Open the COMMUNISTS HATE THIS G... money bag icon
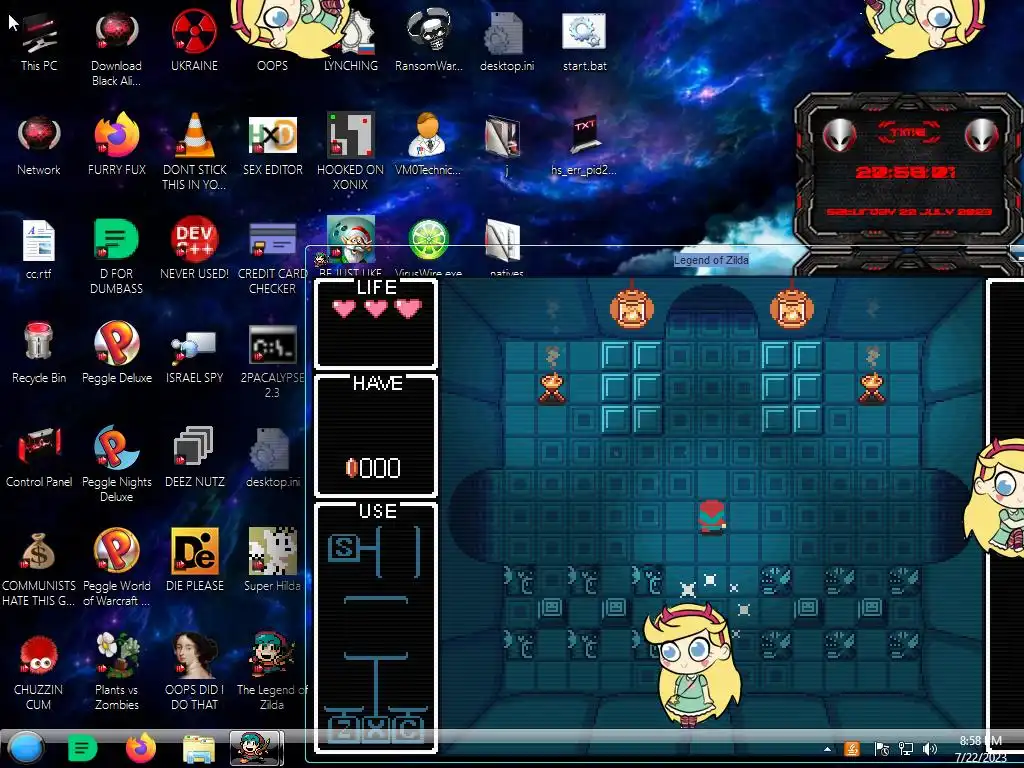Viewport: 1024px width, 768px height. point(39,569)
